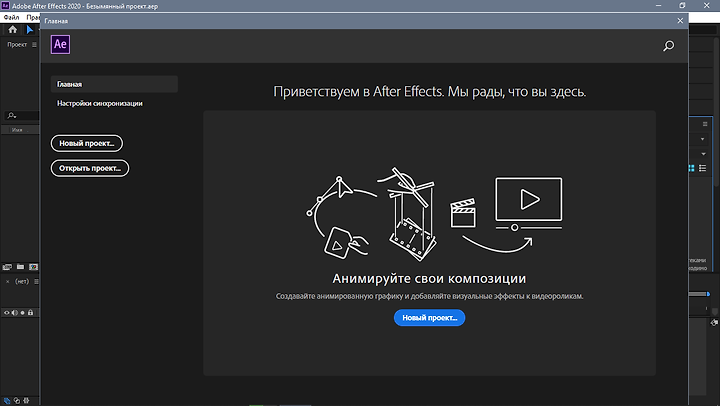Click the (нет) timeline tab label
The width and height of the screenshot is (720, 406).
coord(22,282)
